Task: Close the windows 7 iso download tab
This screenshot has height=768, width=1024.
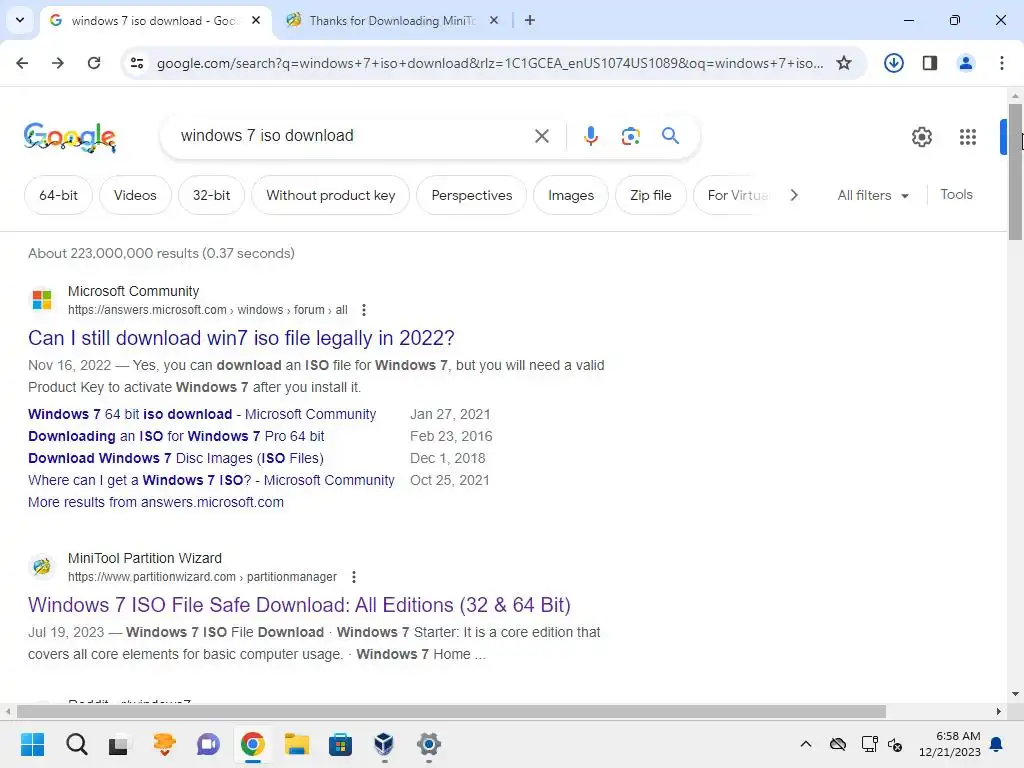Action: point(256,20)
